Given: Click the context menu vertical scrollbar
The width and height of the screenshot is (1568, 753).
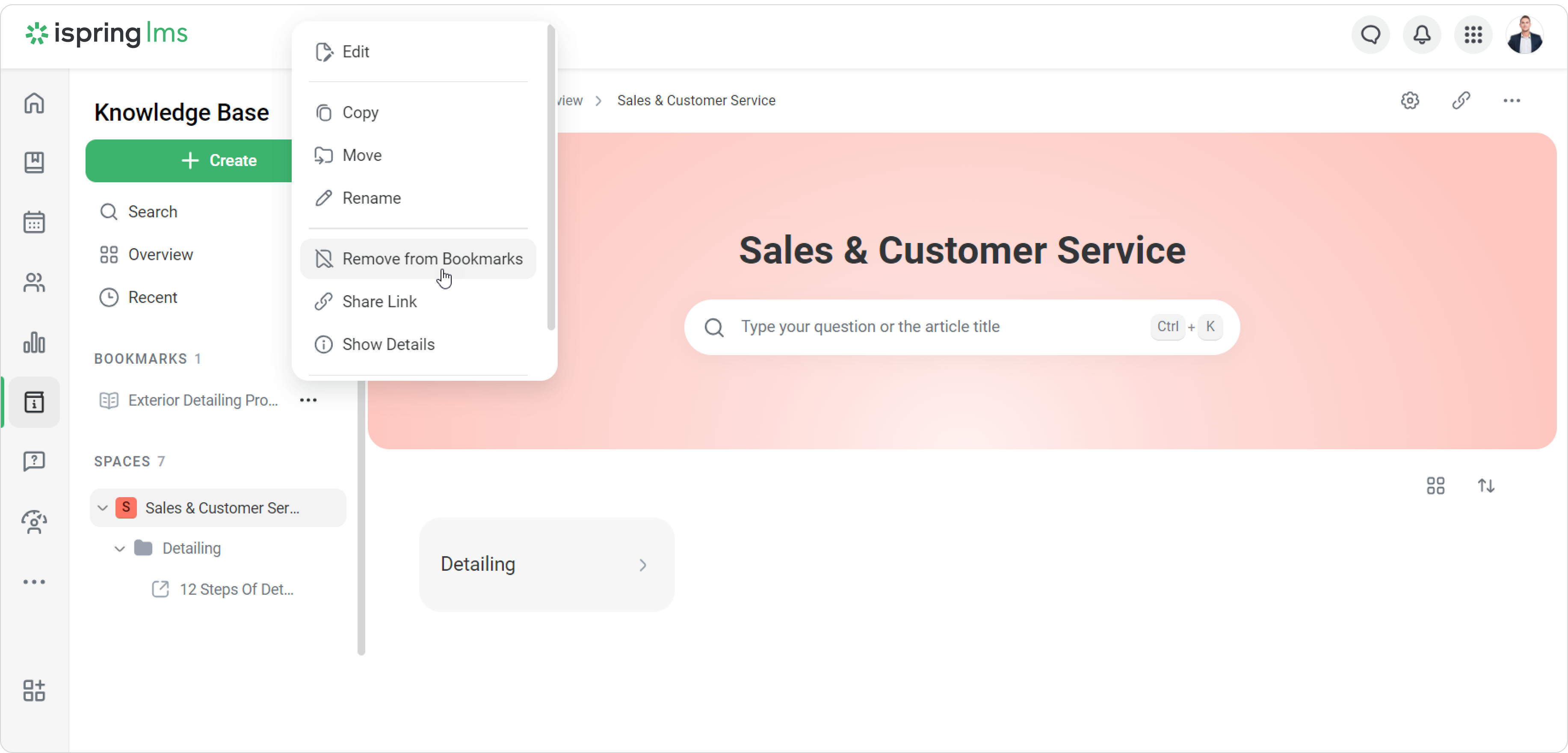Looking at the screenshot, I should [x=551, y=177].
